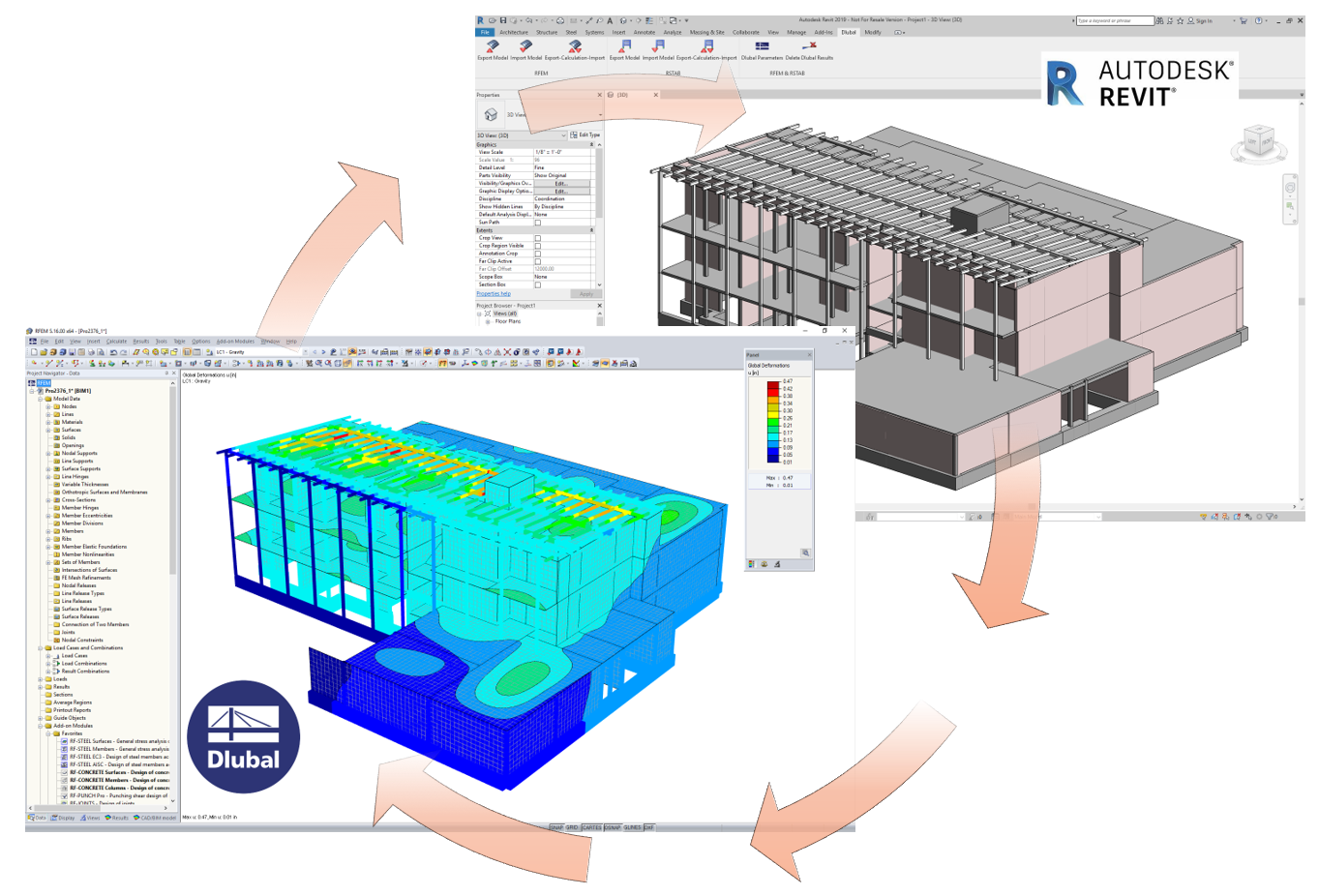
Task: Switch to Views tab in RFEM navigator
Action: coord(90,818)
